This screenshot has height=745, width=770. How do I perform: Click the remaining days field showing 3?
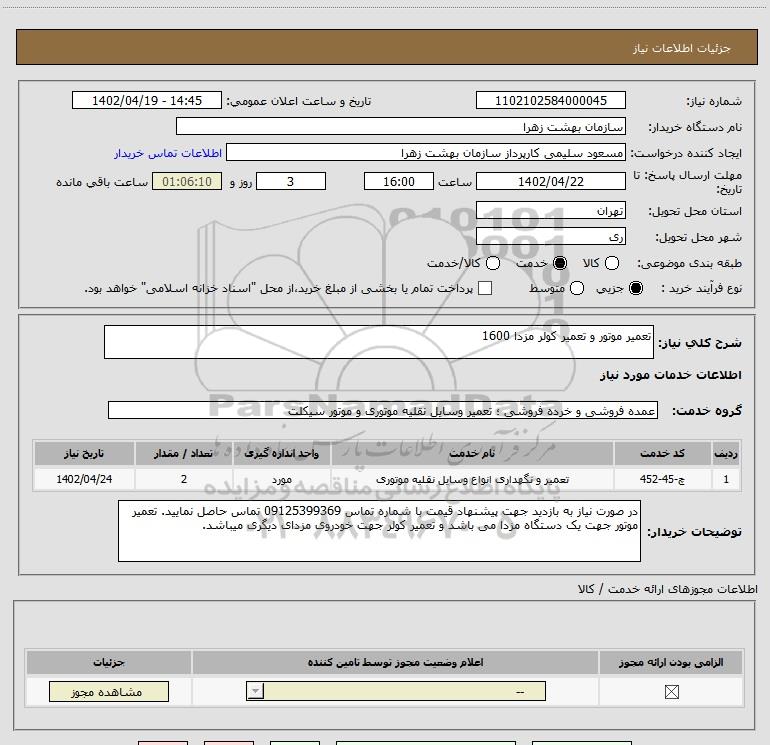[291, 181]
